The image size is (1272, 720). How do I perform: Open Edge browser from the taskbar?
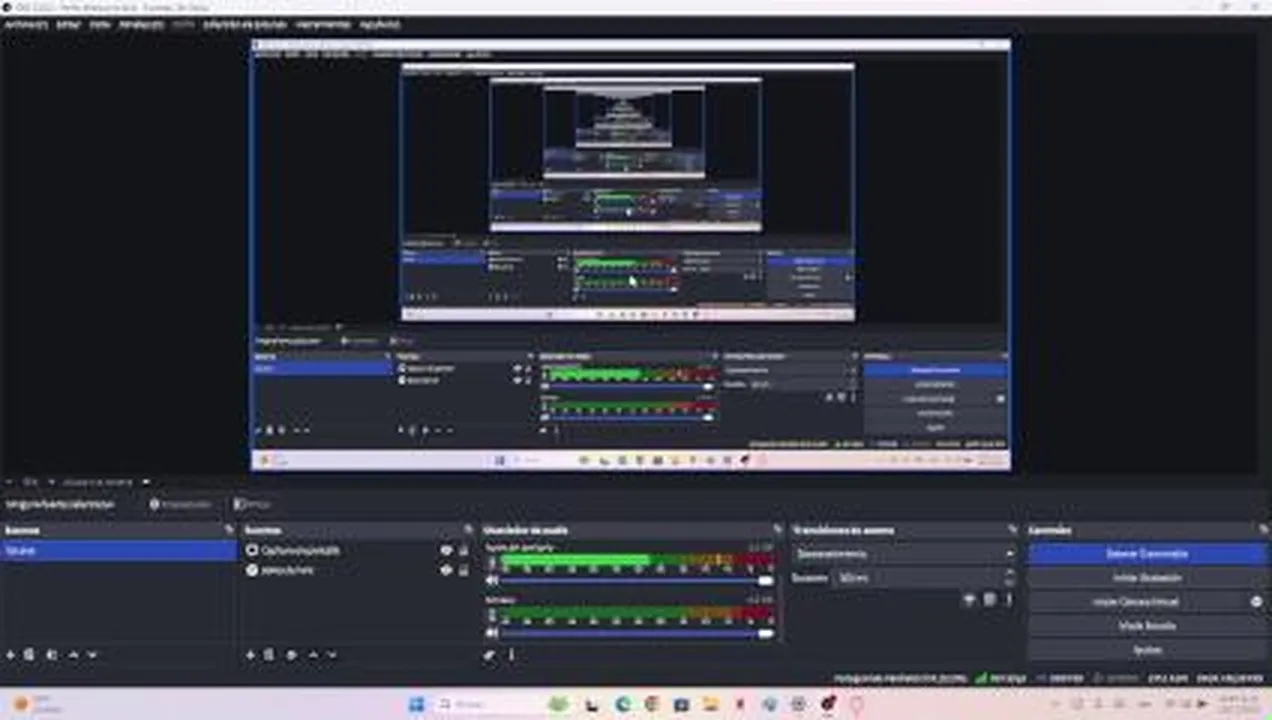(624, 704)
